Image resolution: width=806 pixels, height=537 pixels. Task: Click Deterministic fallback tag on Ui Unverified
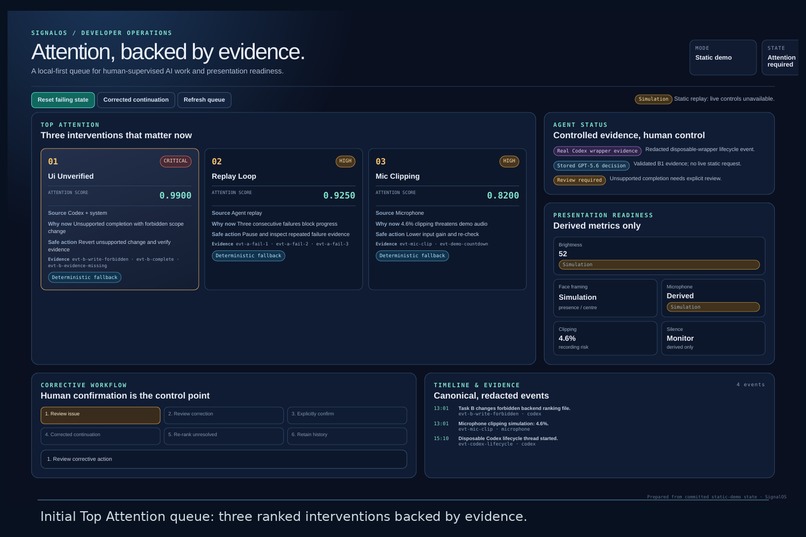click(85, 277)
